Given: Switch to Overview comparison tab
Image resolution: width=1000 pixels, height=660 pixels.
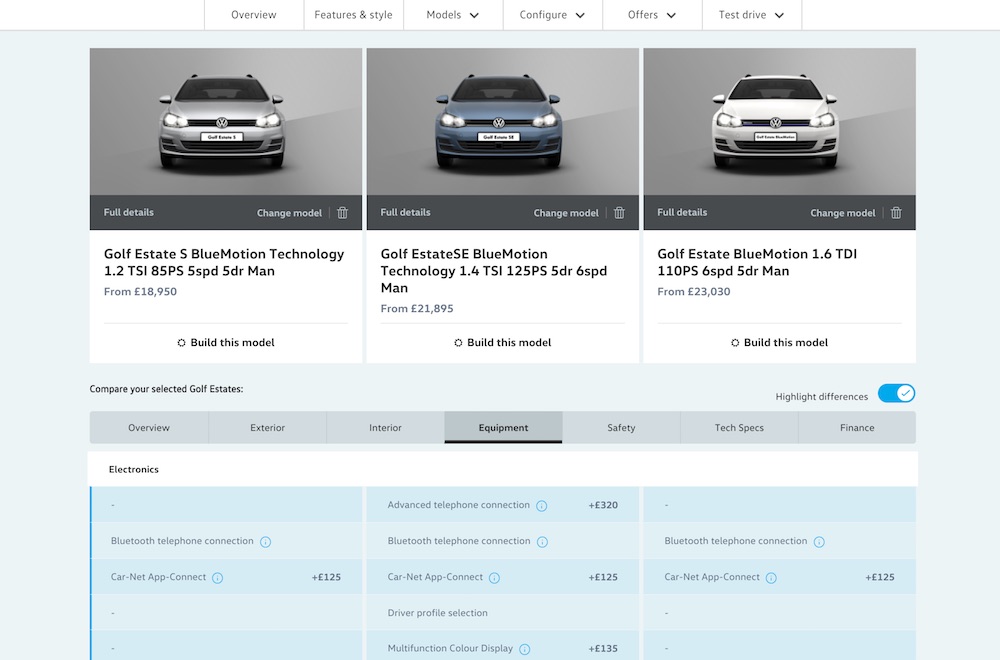Looking at the screenshot, I should [149, 427].
